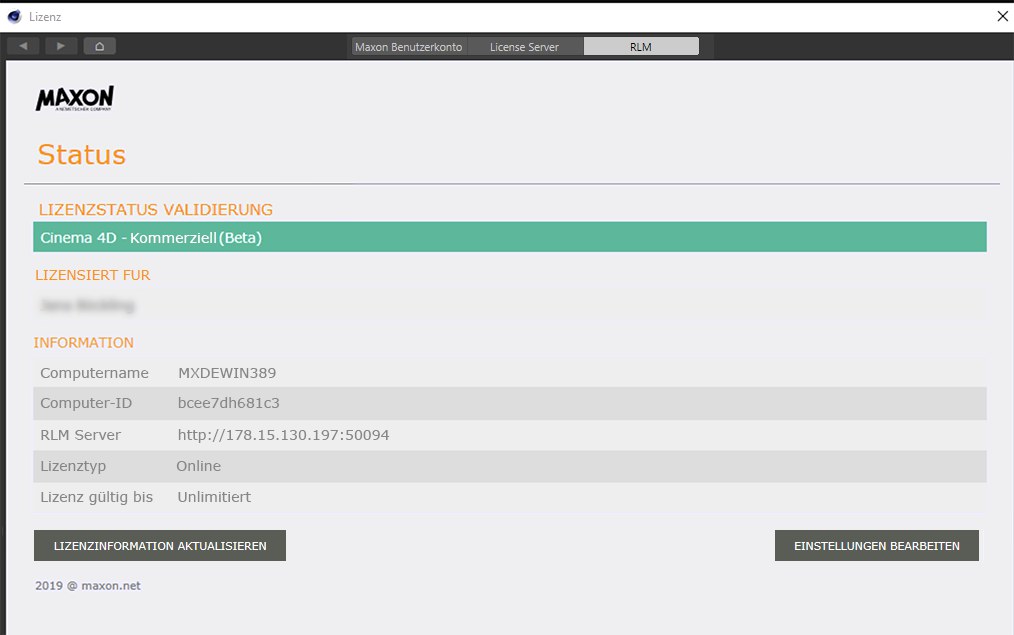Click the back navigation arrow
The width and height of the screenshot is (1014, 635).
[x=23, y=46]
